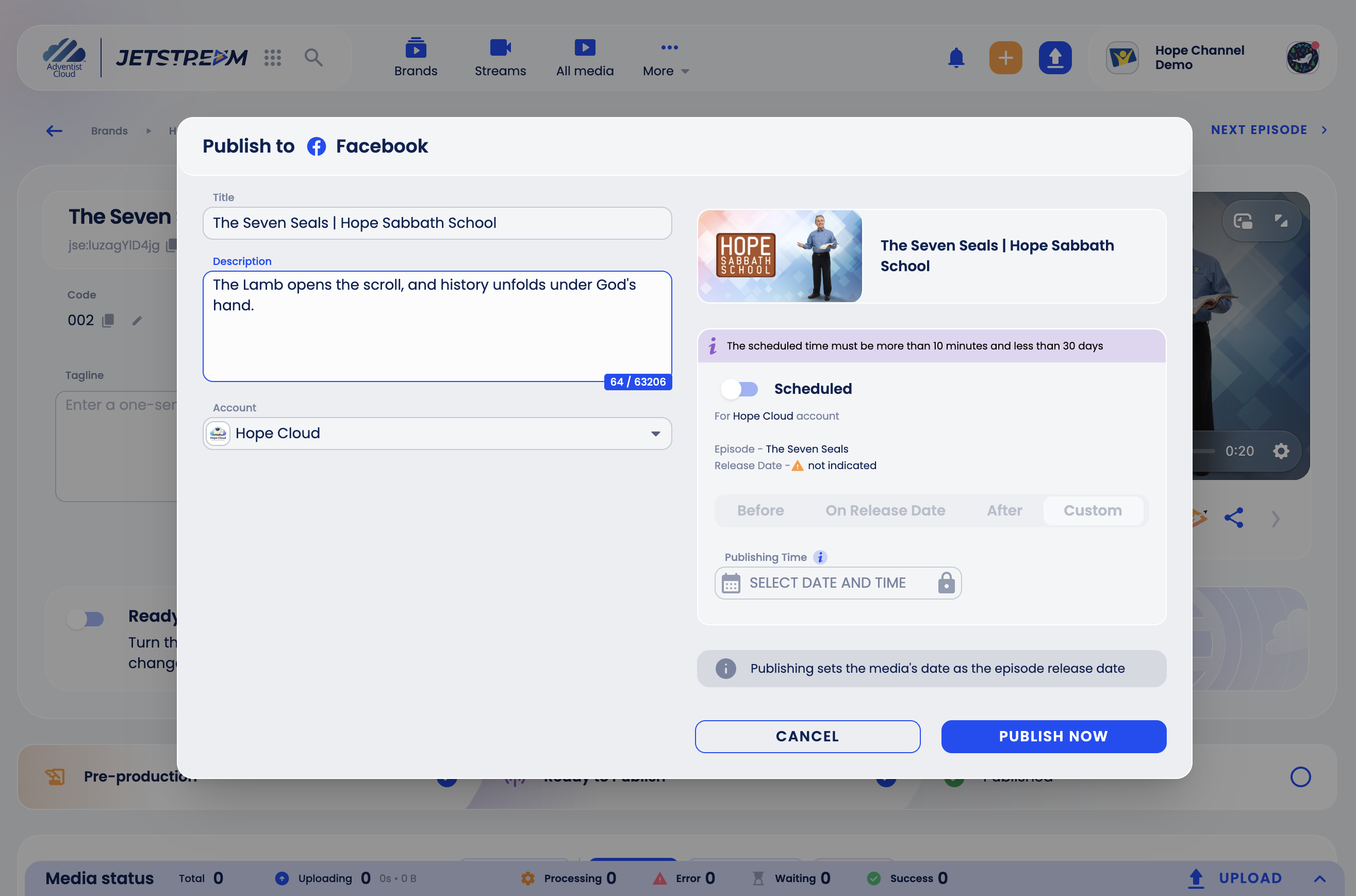
Task: Copy the episode code 002
Action: pyautogui.click(x=108, y=321)
